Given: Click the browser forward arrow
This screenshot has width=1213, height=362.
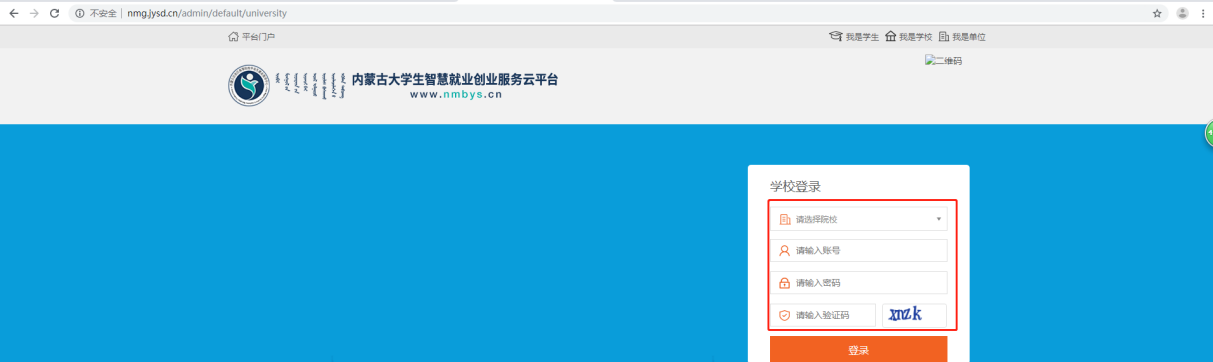Looking at the screenshot, I should pos(34,13).
